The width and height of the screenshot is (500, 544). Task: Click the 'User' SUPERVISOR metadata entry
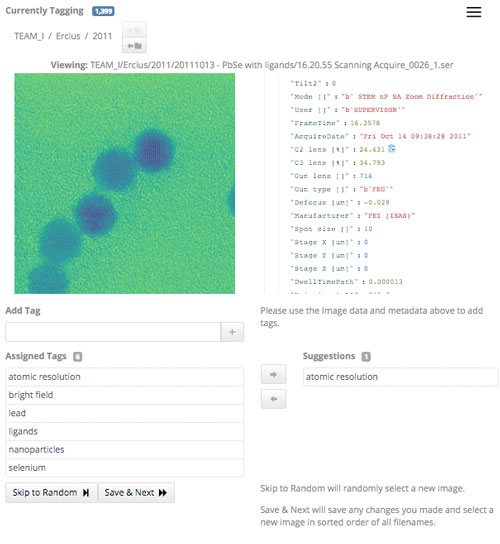[x=348, y=110]
